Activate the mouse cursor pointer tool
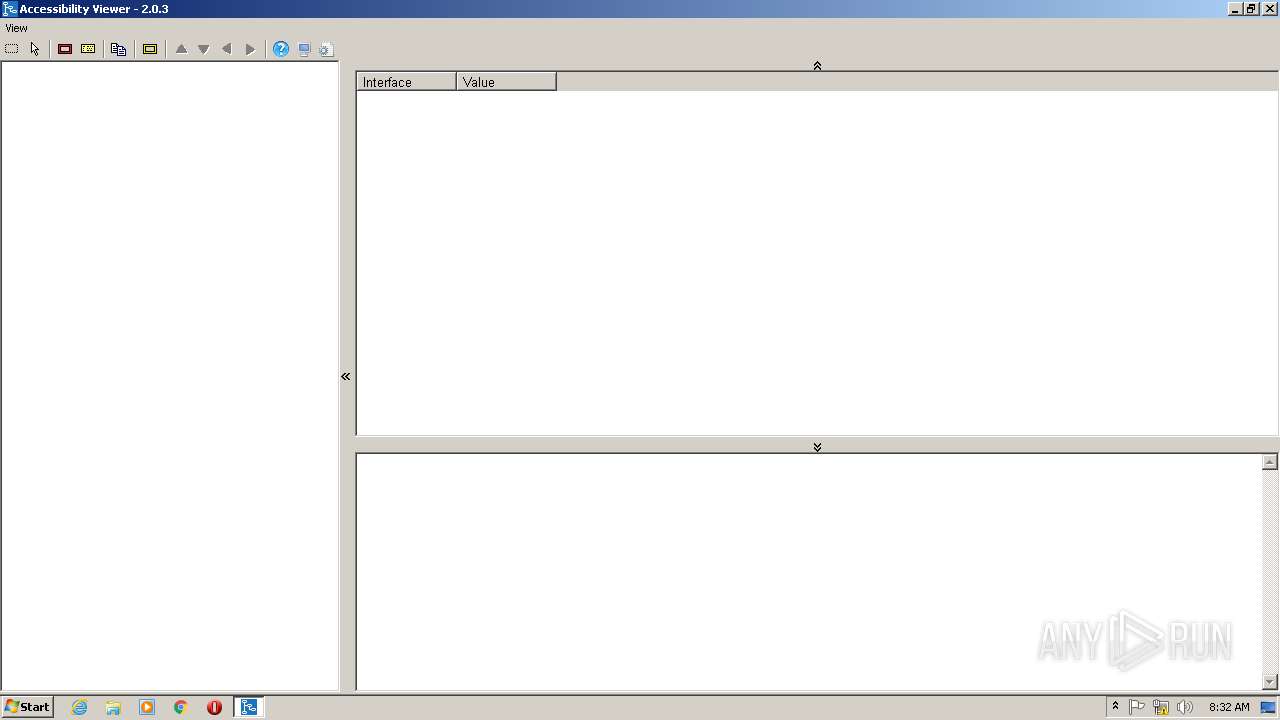 35,49
